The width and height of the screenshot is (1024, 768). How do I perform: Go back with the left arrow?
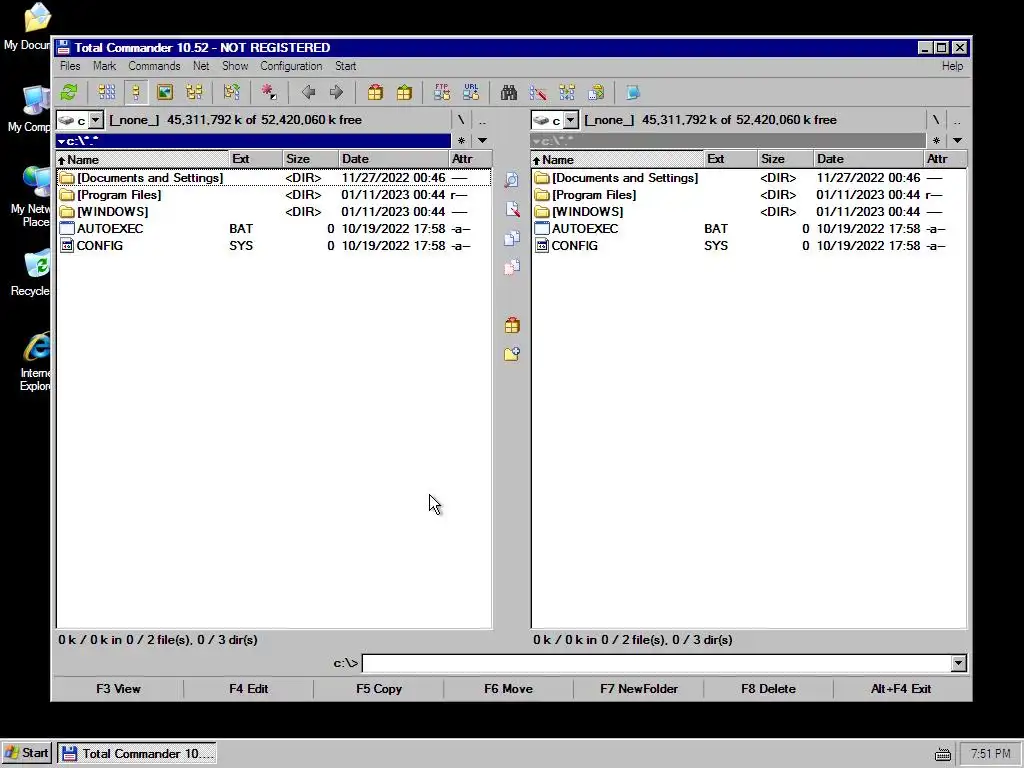pyautogui.click(x=308, y=92)
